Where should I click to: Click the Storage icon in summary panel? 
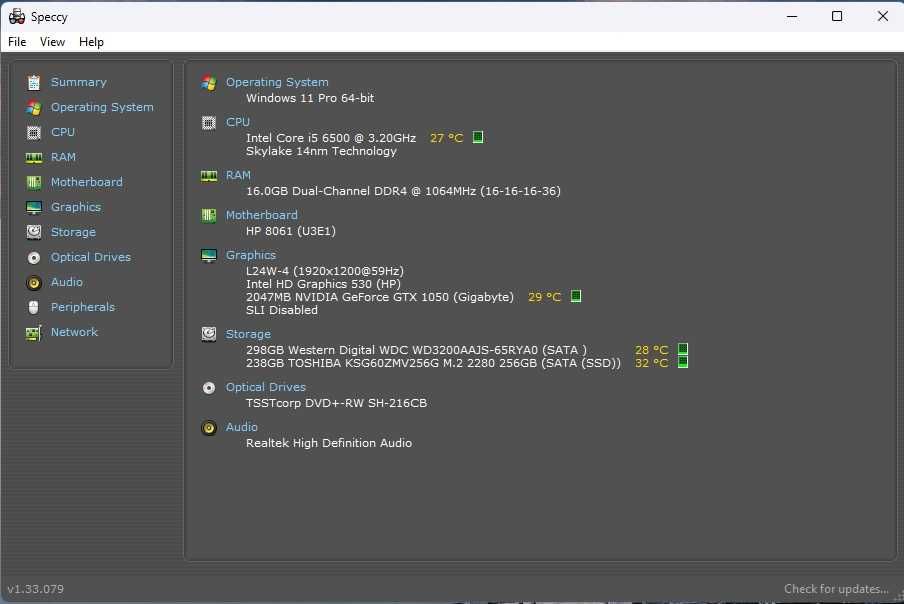coord(209,334)
